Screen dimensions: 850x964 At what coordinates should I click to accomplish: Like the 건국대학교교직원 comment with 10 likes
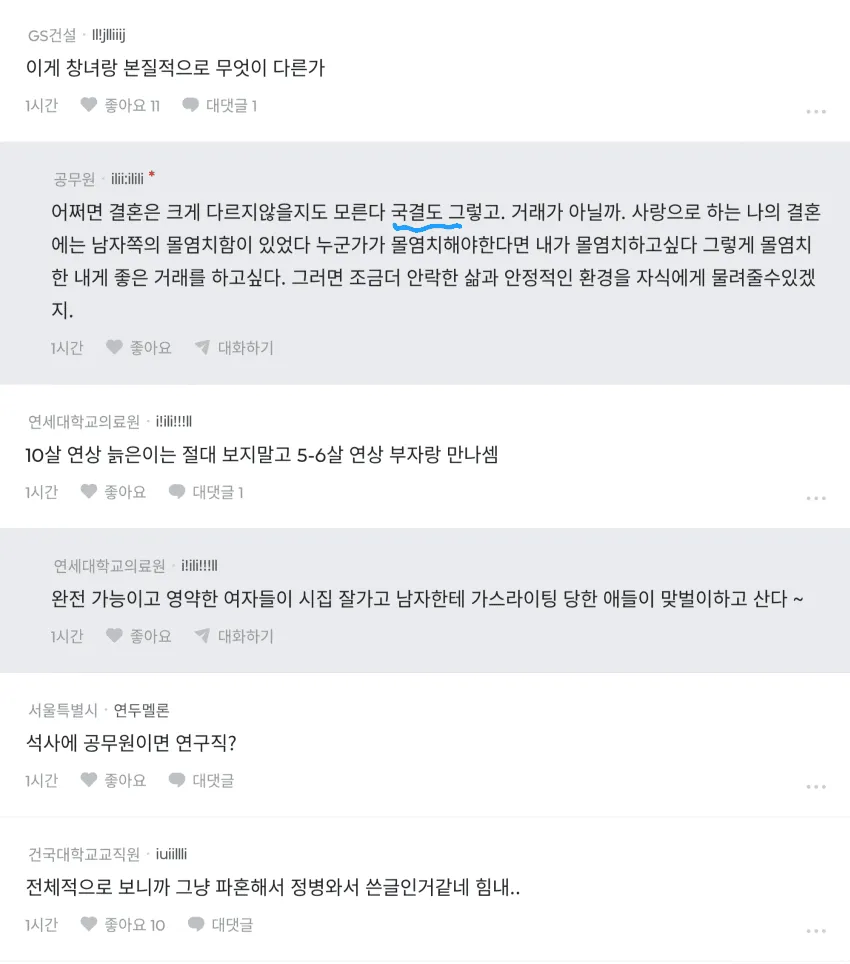pyautogui.click(x=123, y=924)
